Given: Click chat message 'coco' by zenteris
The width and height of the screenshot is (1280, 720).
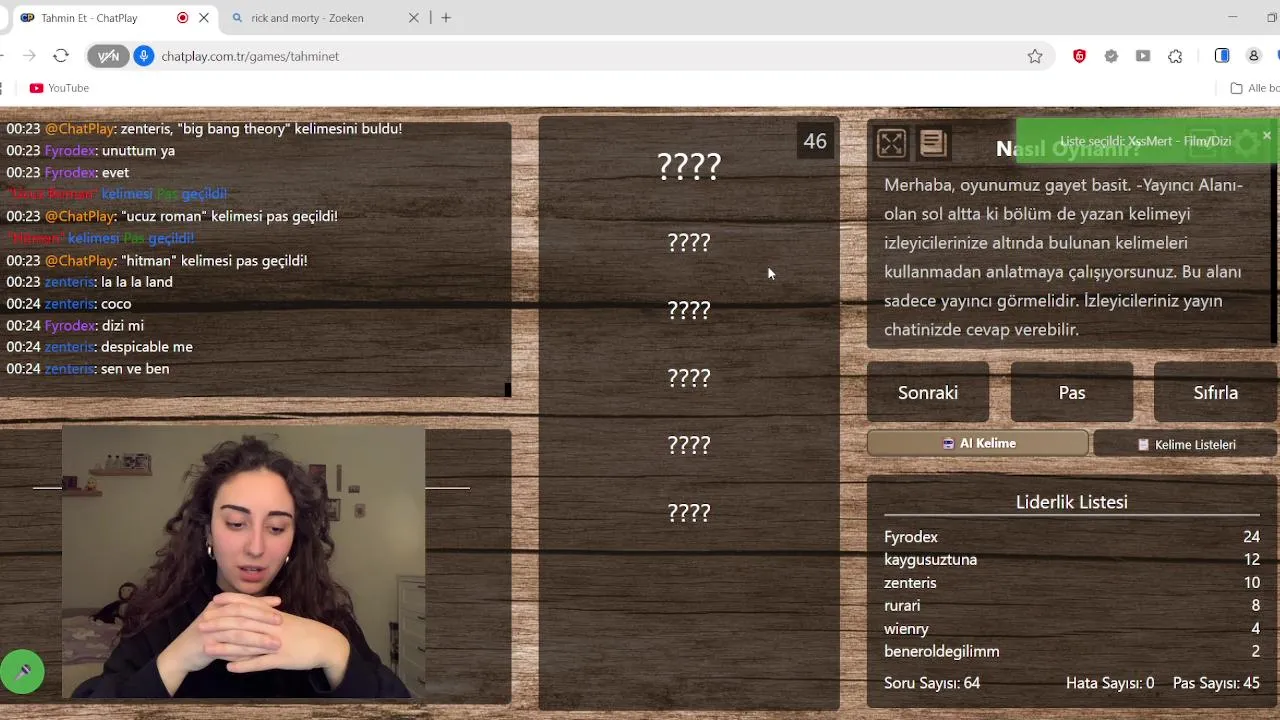Looking at the screenshot, I should 116,304.
